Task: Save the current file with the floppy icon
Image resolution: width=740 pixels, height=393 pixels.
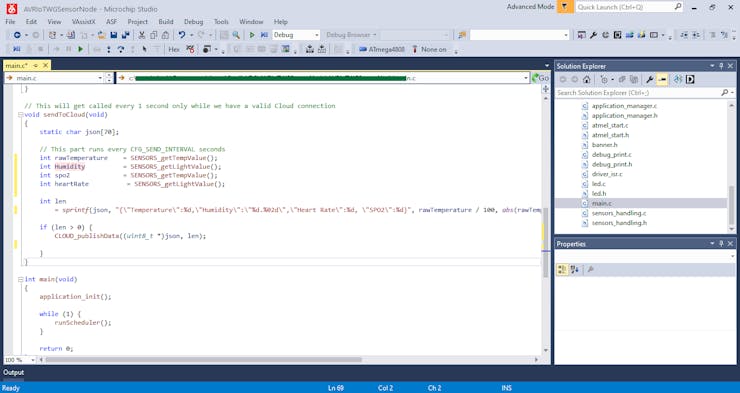Action: click(x=114, y=35)
